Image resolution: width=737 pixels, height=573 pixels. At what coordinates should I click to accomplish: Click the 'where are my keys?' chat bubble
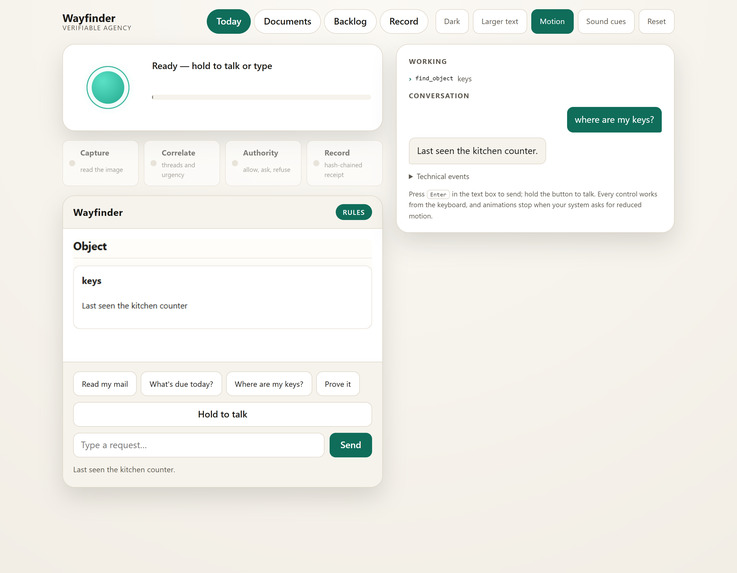[x=614, y=120]
